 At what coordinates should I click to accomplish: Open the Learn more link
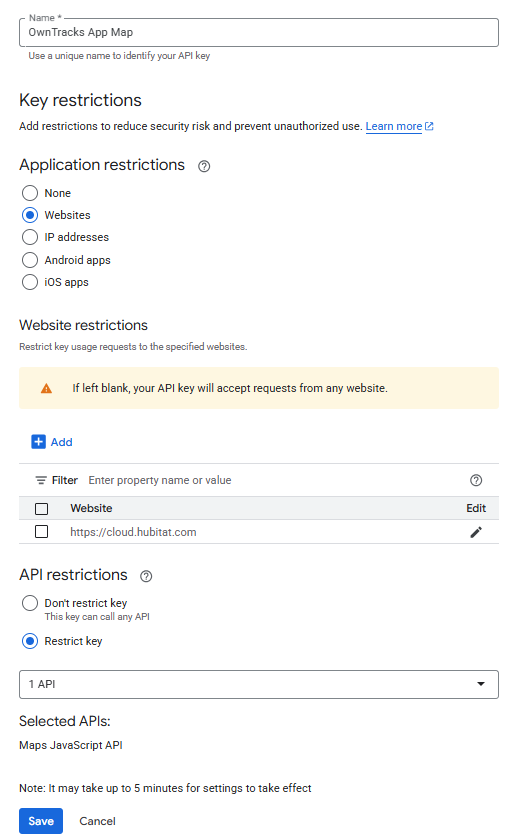click(x=394, y=126)
